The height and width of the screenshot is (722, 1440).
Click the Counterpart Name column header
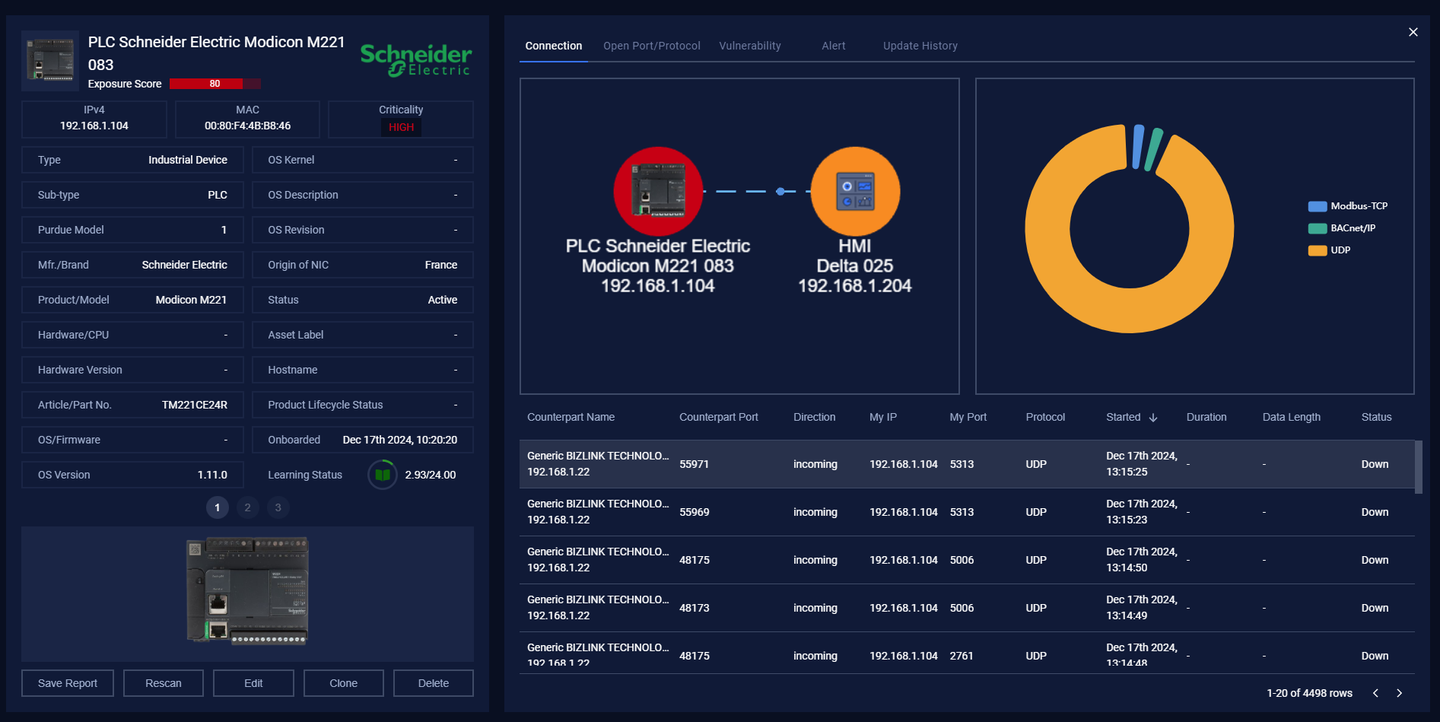click(x=571, y=418)
